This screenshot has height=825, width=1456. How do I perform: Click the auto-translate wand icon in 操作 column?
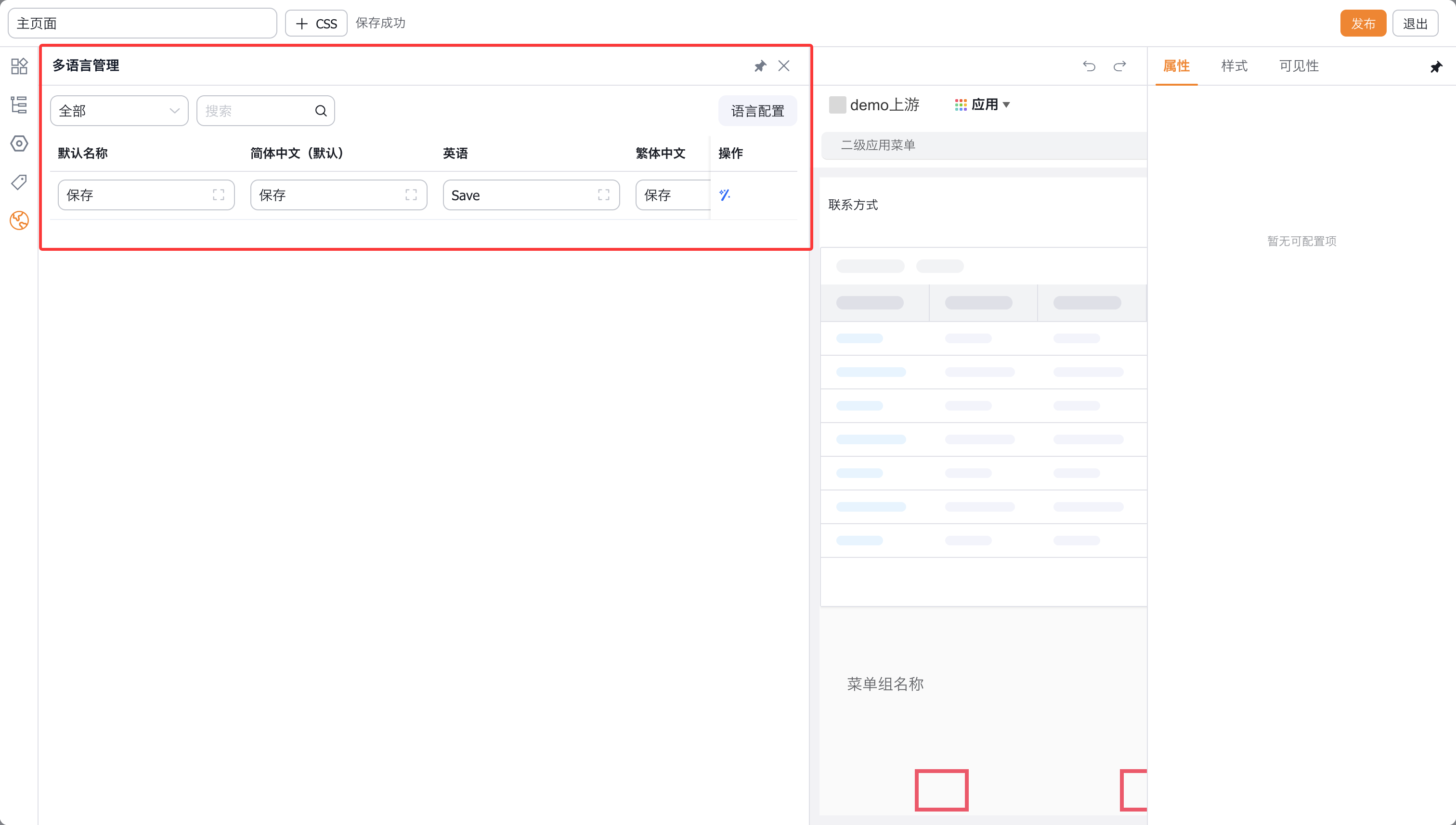[724, 195]
